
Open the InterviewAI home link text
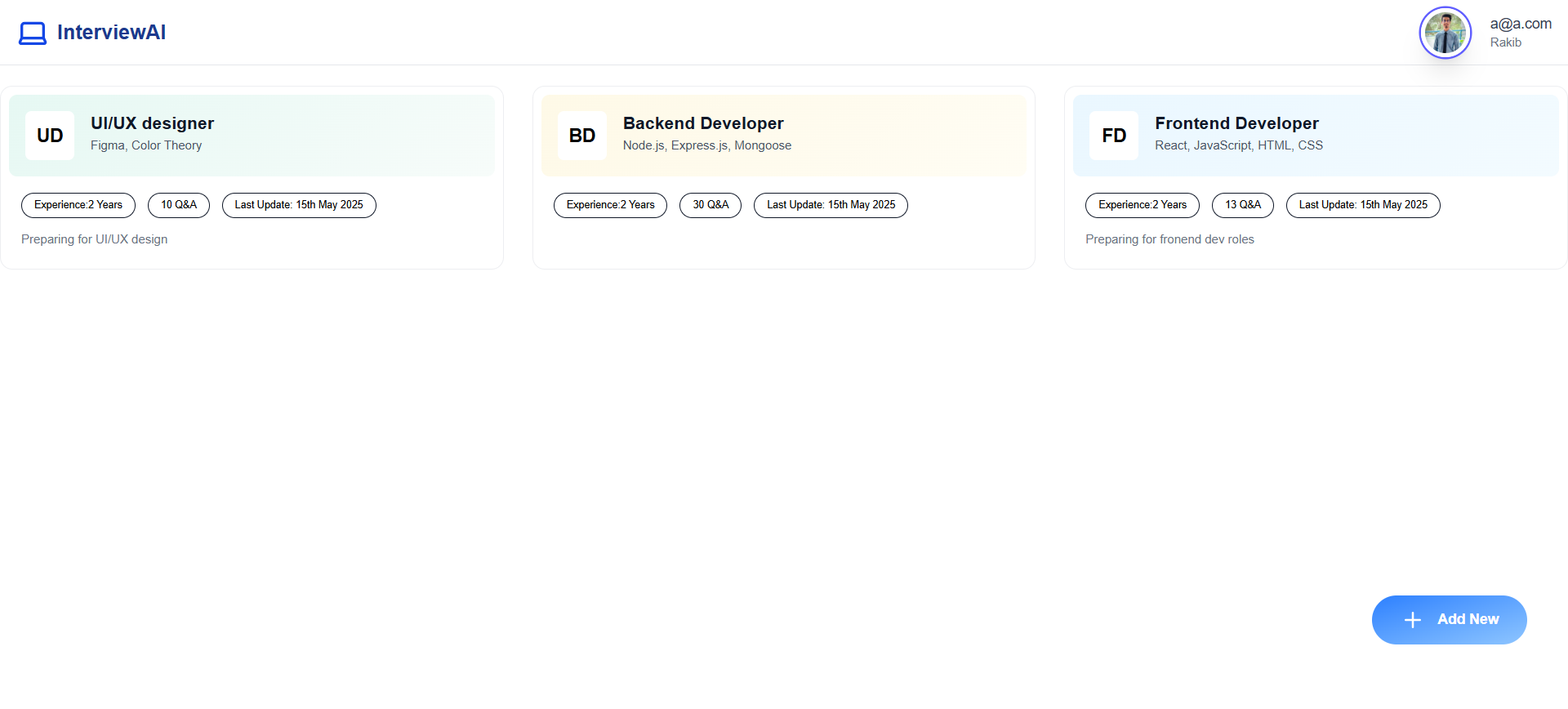point(111,33)
